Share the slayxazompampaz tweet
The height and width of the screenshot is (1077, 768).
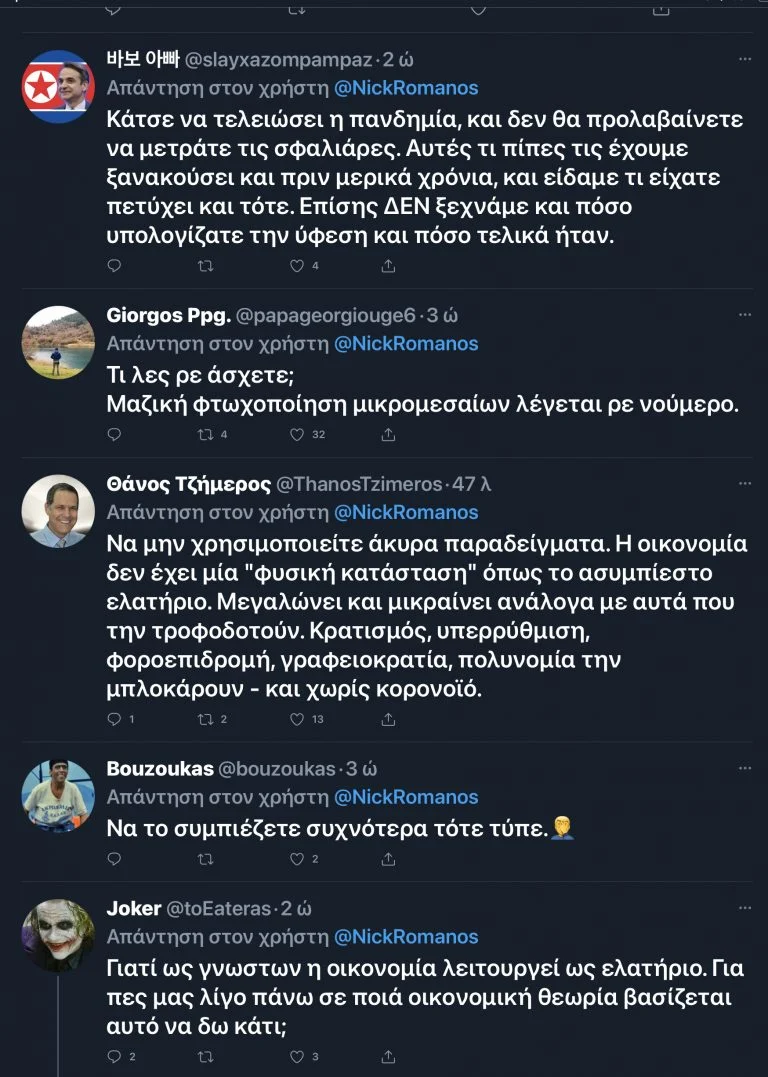click(x=388, y=266)
